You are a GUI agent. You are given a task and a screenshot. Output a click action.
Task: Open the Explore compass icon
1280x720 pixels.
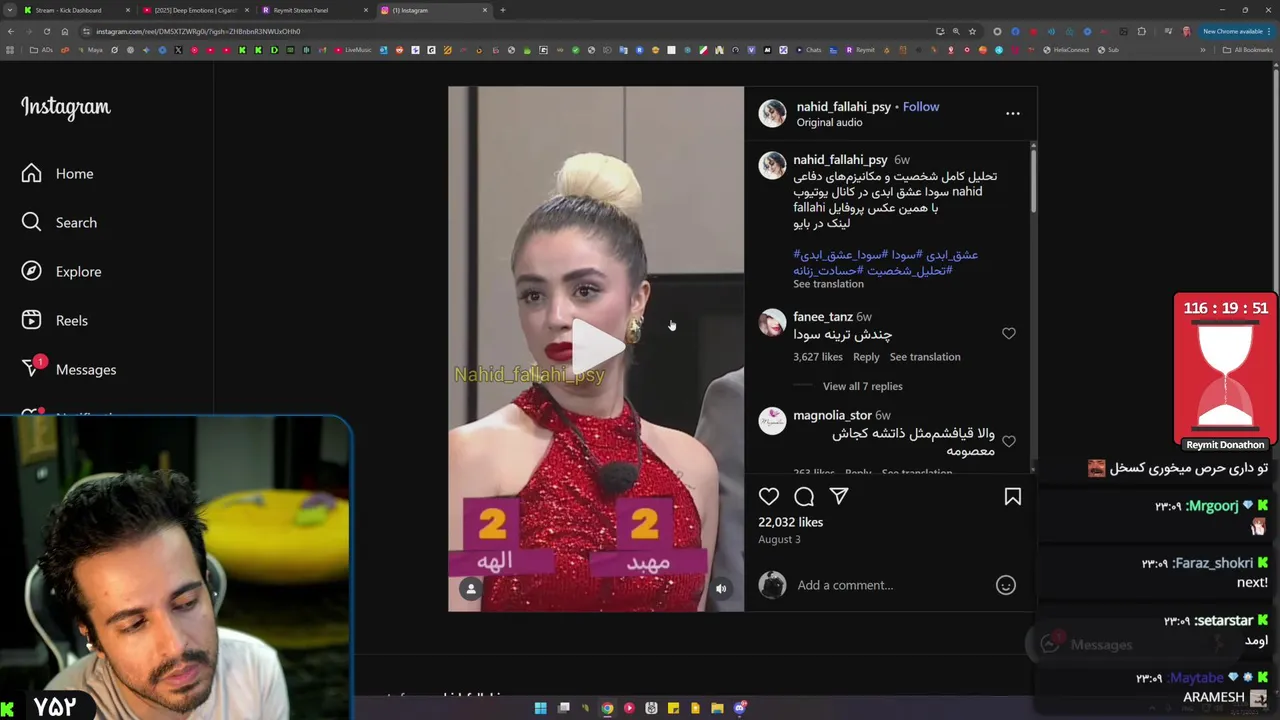31,272
